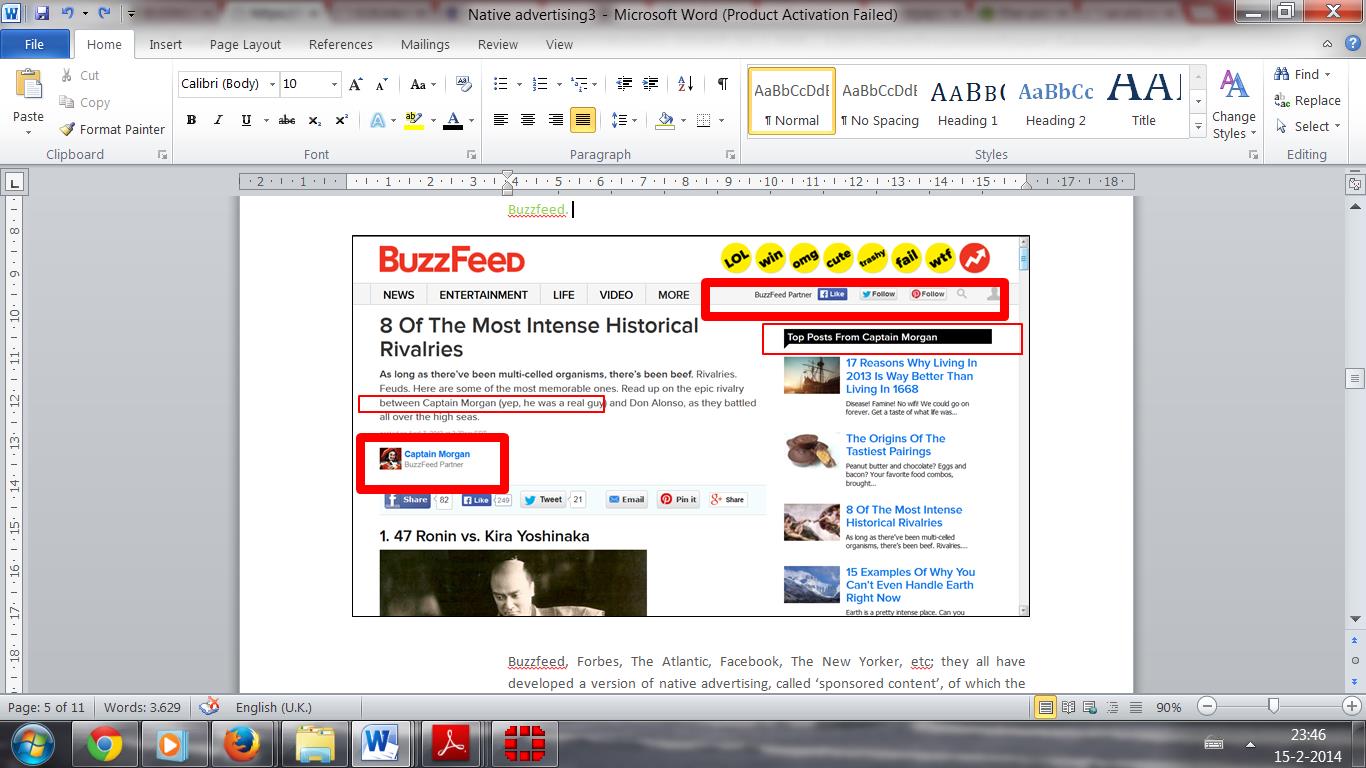Align text left
The height and width of the screenshot is (768, 1366).
click(501, 120)
